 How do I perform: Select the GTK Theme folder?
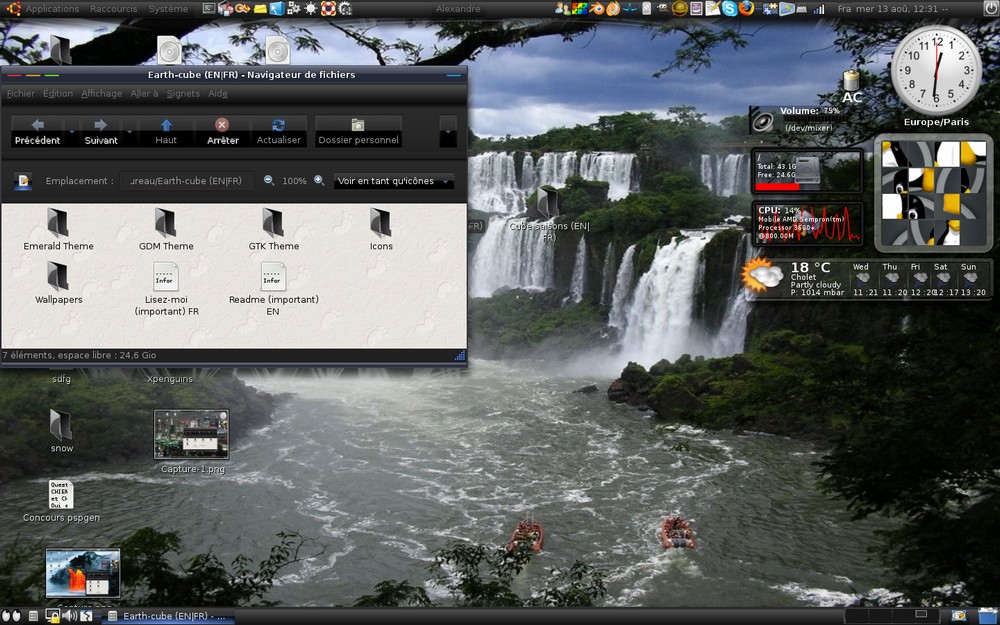click(x=274, y=230)
